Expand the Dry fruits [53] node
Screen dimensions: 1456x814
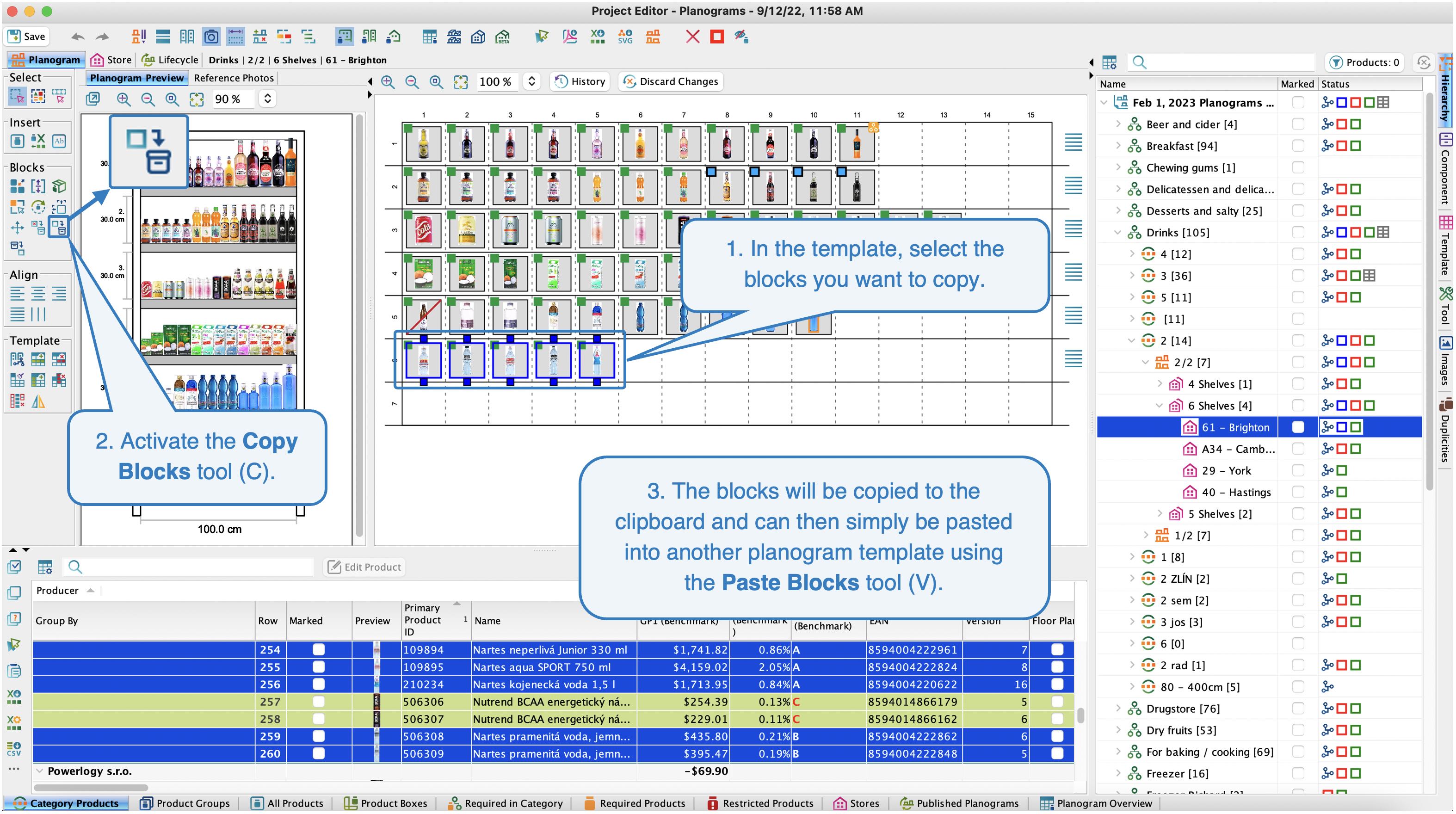point(1118,730)
